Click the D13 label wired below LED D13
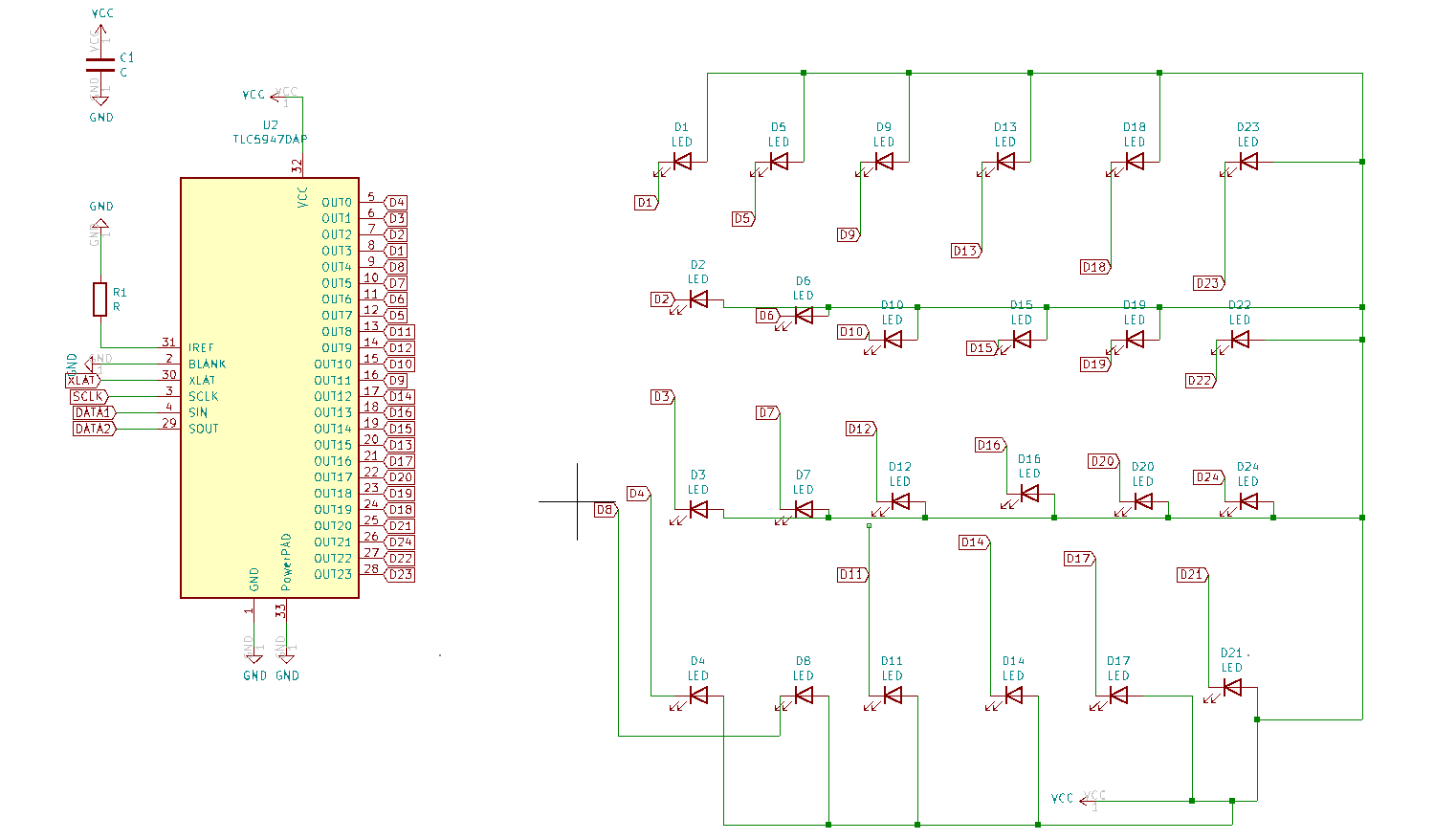The width and height of the screenshot is (1434, 840). pyautogui.click(x=966, y=251)
